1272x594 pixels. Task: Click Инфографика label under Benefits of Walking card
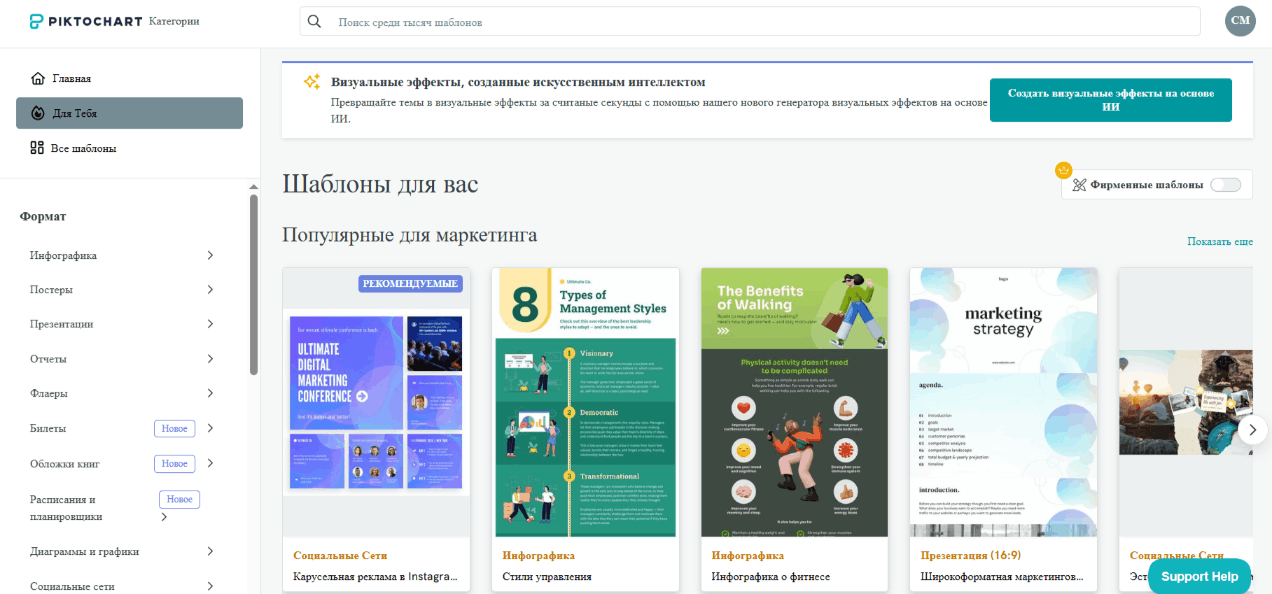pos(747,555)
